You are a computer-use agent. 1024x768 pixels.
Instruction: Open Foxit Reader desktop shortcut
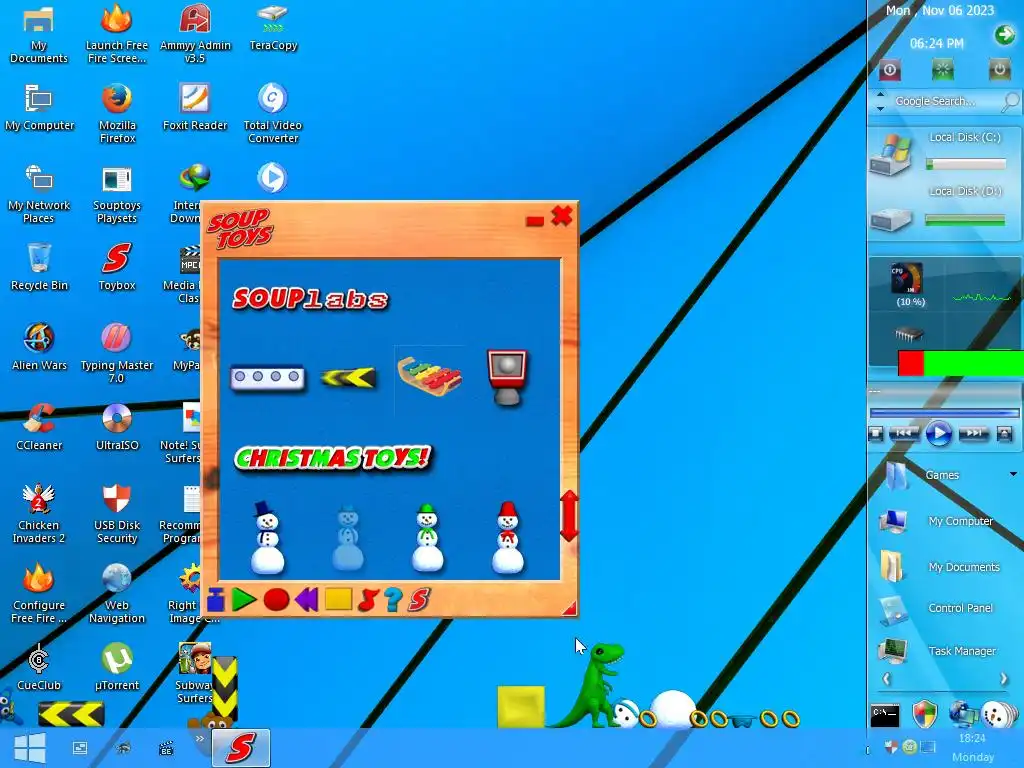195,108
